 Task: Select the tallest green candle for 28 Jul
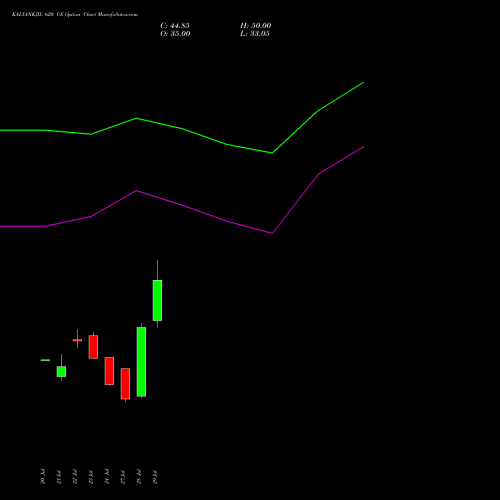click(141, 362)
